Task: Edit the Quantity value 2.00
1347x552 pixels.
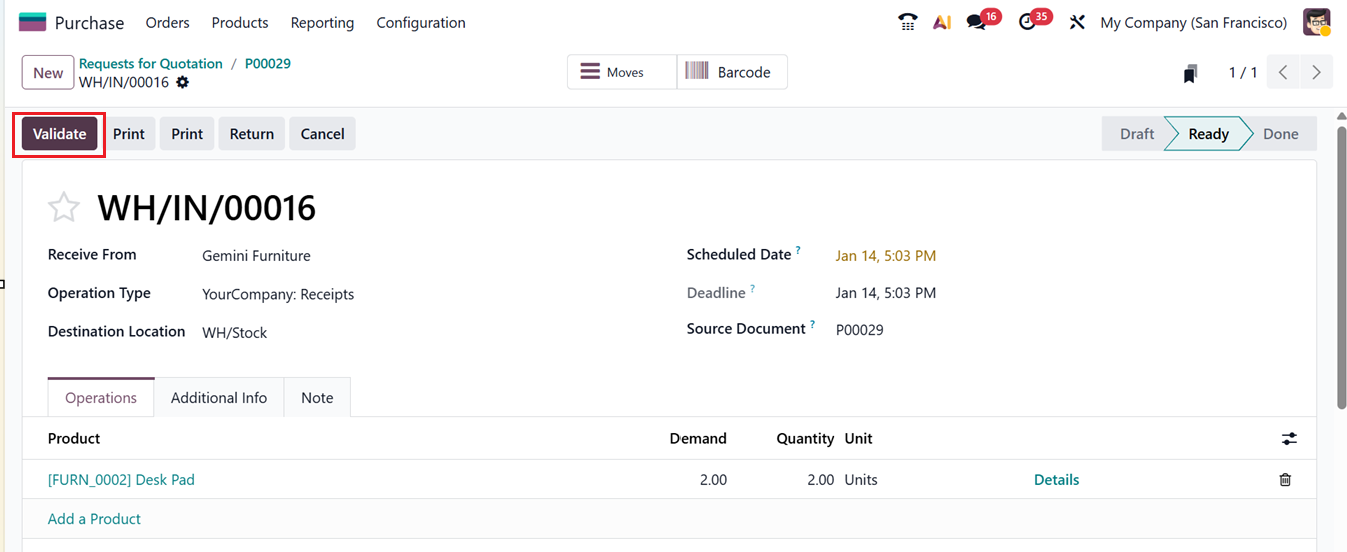Action: tap(820, 480)
